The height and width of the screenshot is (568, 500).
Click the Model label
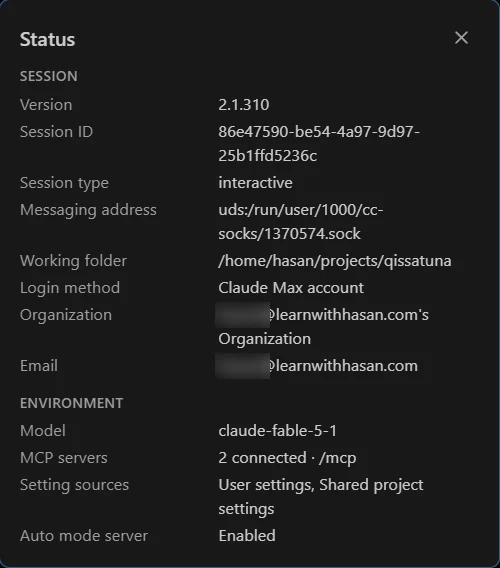pos(43,431)
